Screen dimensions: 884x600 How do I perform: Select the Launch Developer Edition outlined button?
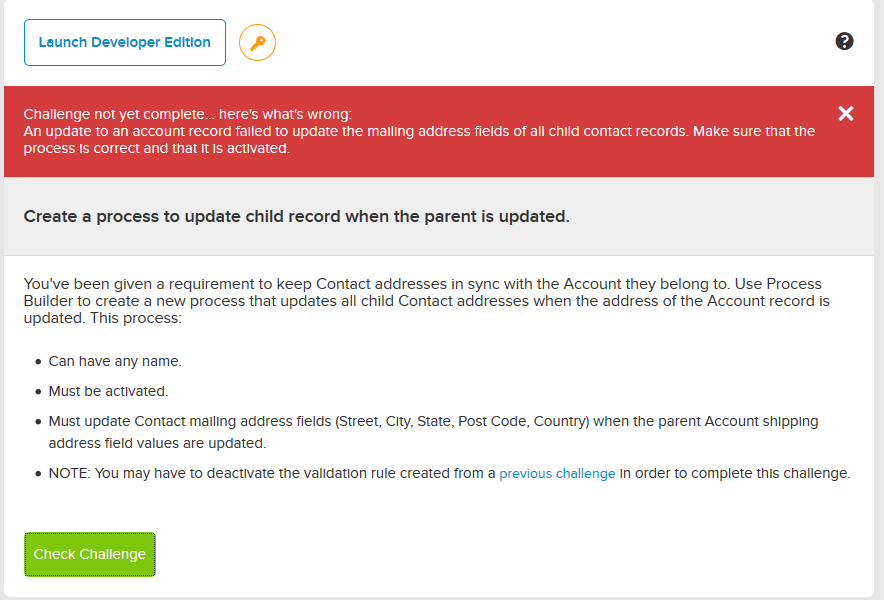pyautogui.click(x=124, y=42)
